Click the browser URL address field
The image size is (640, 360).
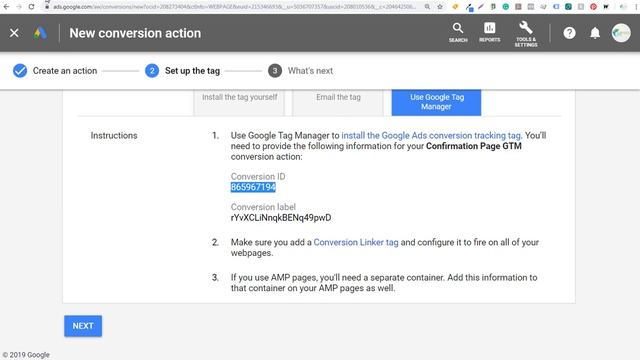pyautogui.click(x=235, y=7)
